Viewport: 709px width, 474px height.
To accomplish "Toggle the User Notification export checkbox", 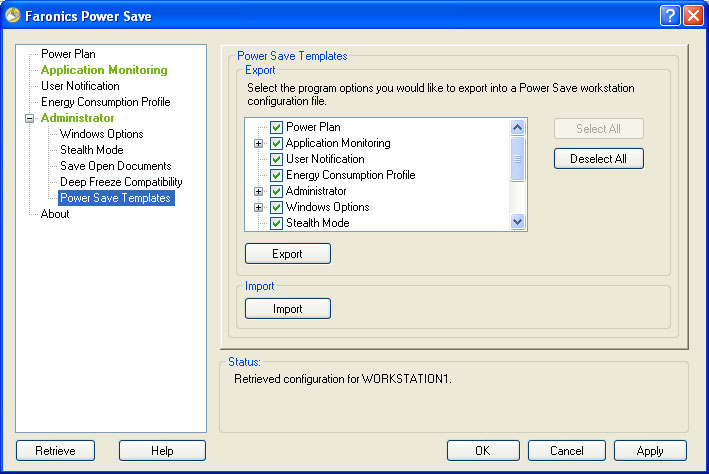I will (x=277, y=159).
